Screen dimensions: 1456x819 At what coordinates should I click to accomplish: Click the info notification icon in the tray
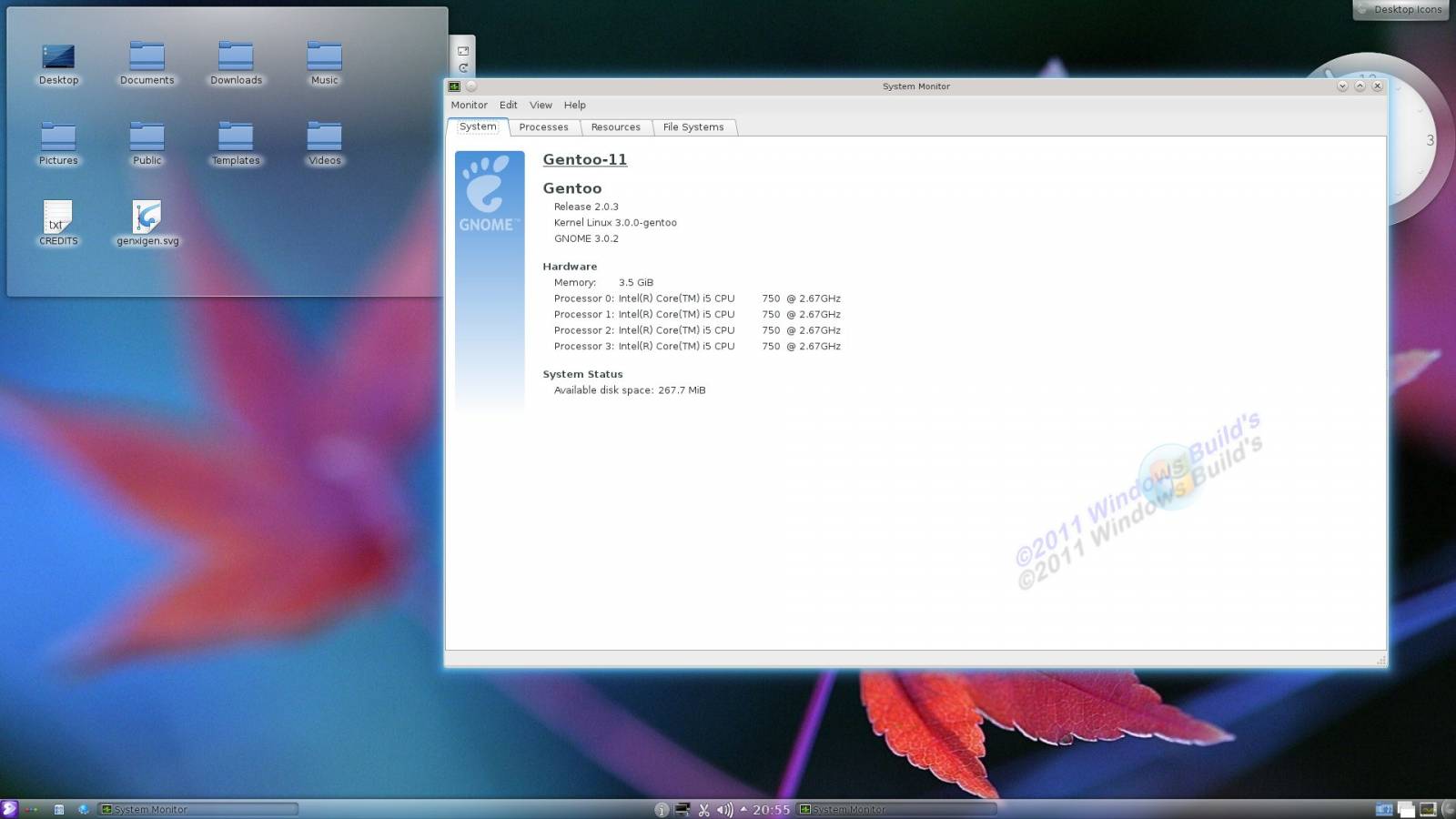(662, 809)
